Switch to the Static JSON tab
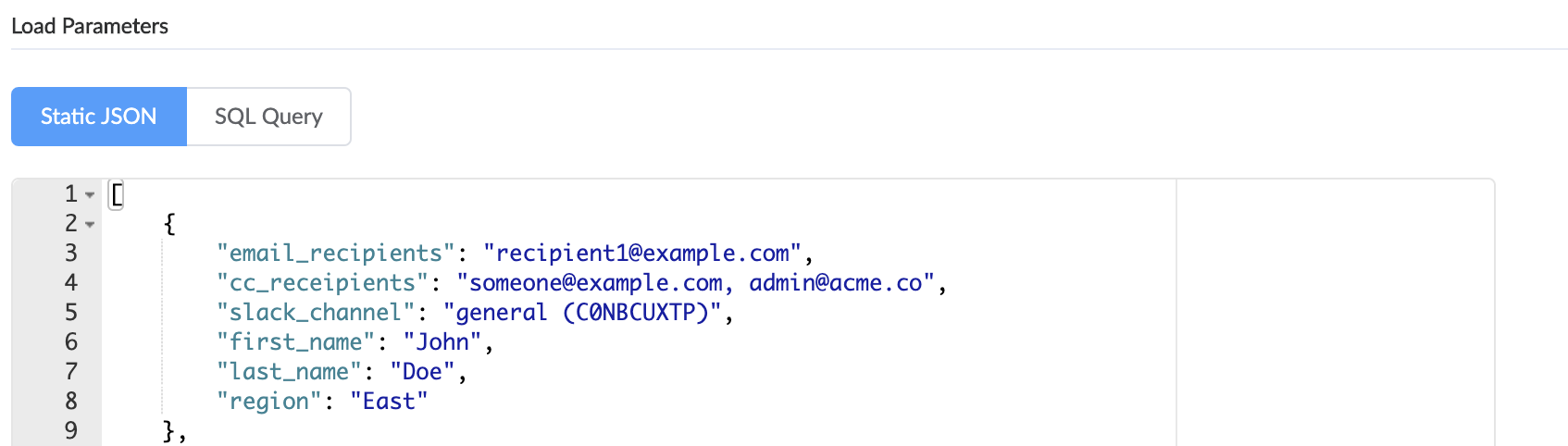The width and height of the screenshot is (1568, 446). pos(99,117)
